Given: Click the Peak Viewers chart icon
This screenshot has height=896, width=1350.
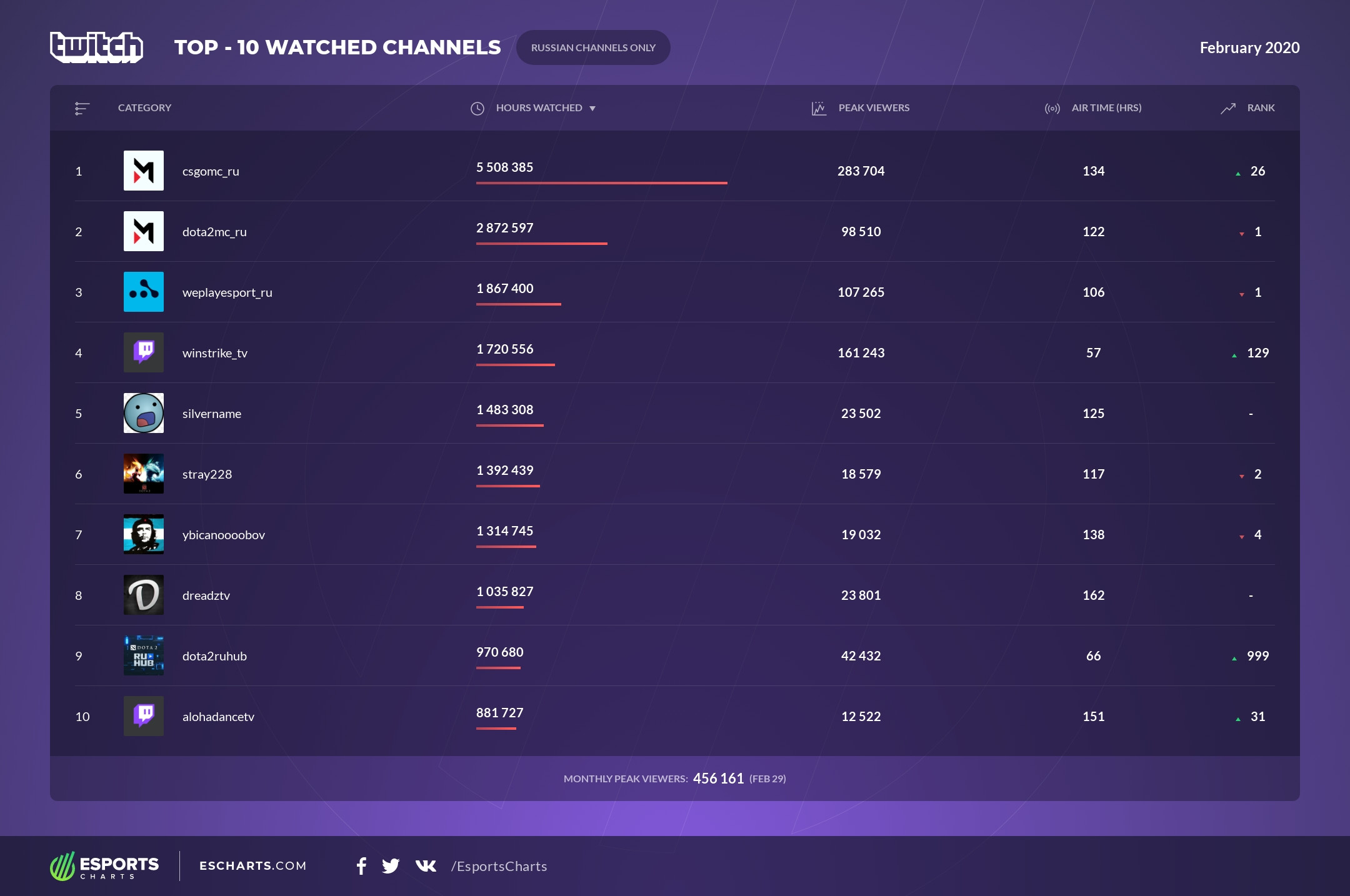Looking at the screenshot, I should click(819, 107).
